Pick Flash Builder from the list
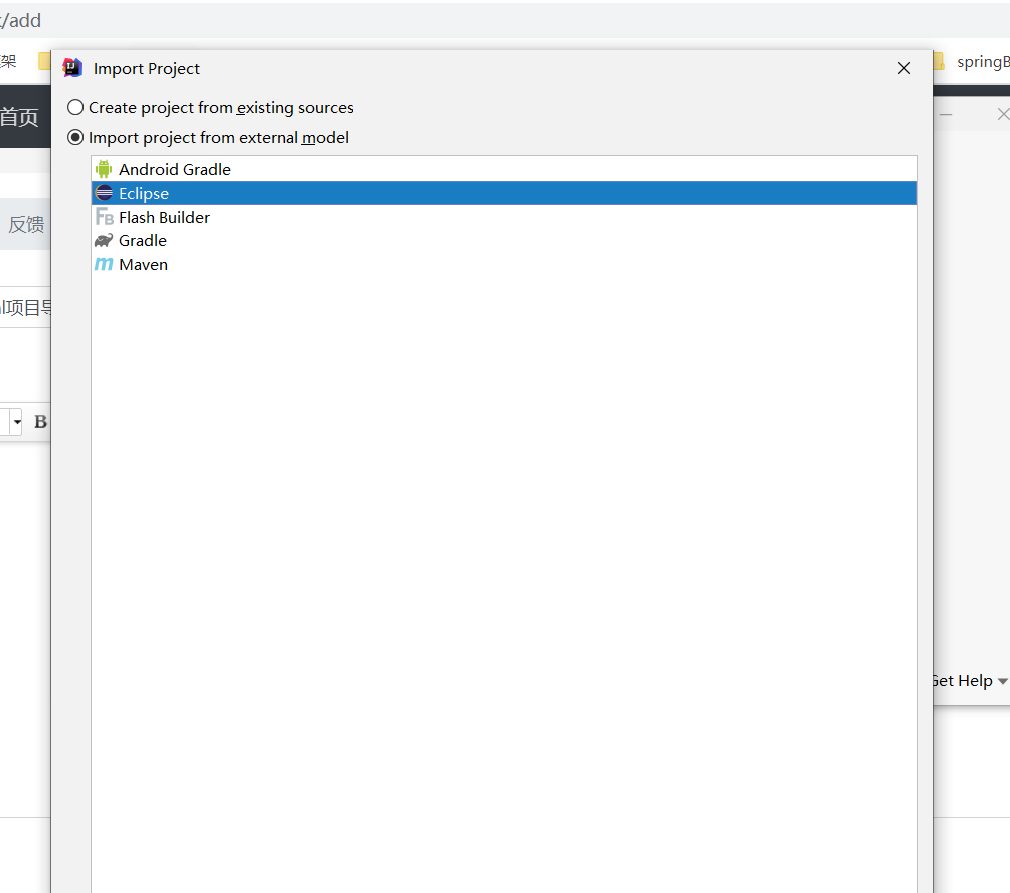Image resolution: width=1010 pixels, height=893 pixels. click(x=504, y=217)
